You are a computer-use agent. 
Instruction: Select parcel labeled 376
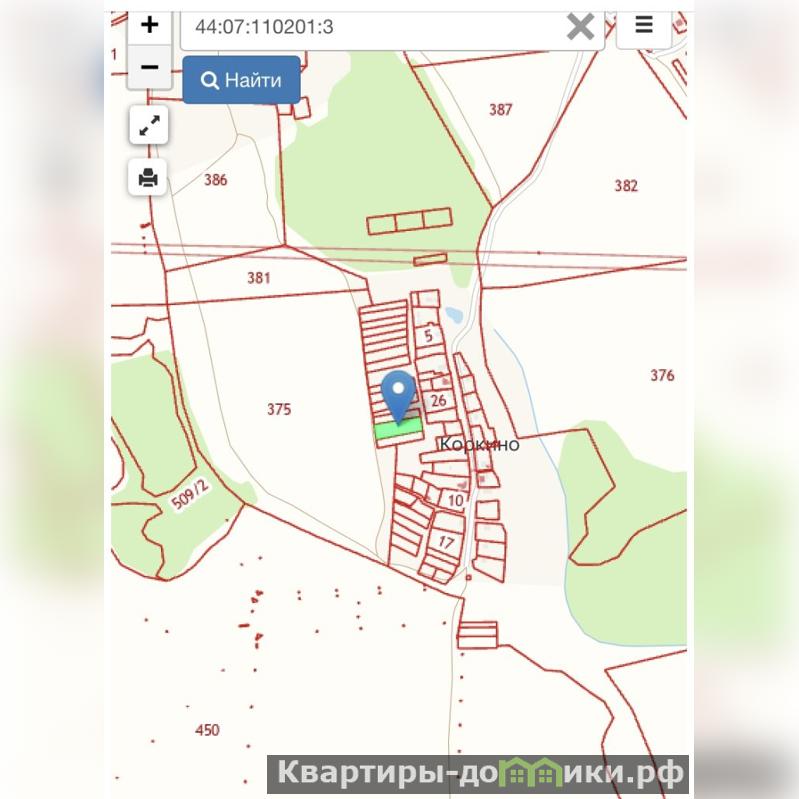[662, 376]
